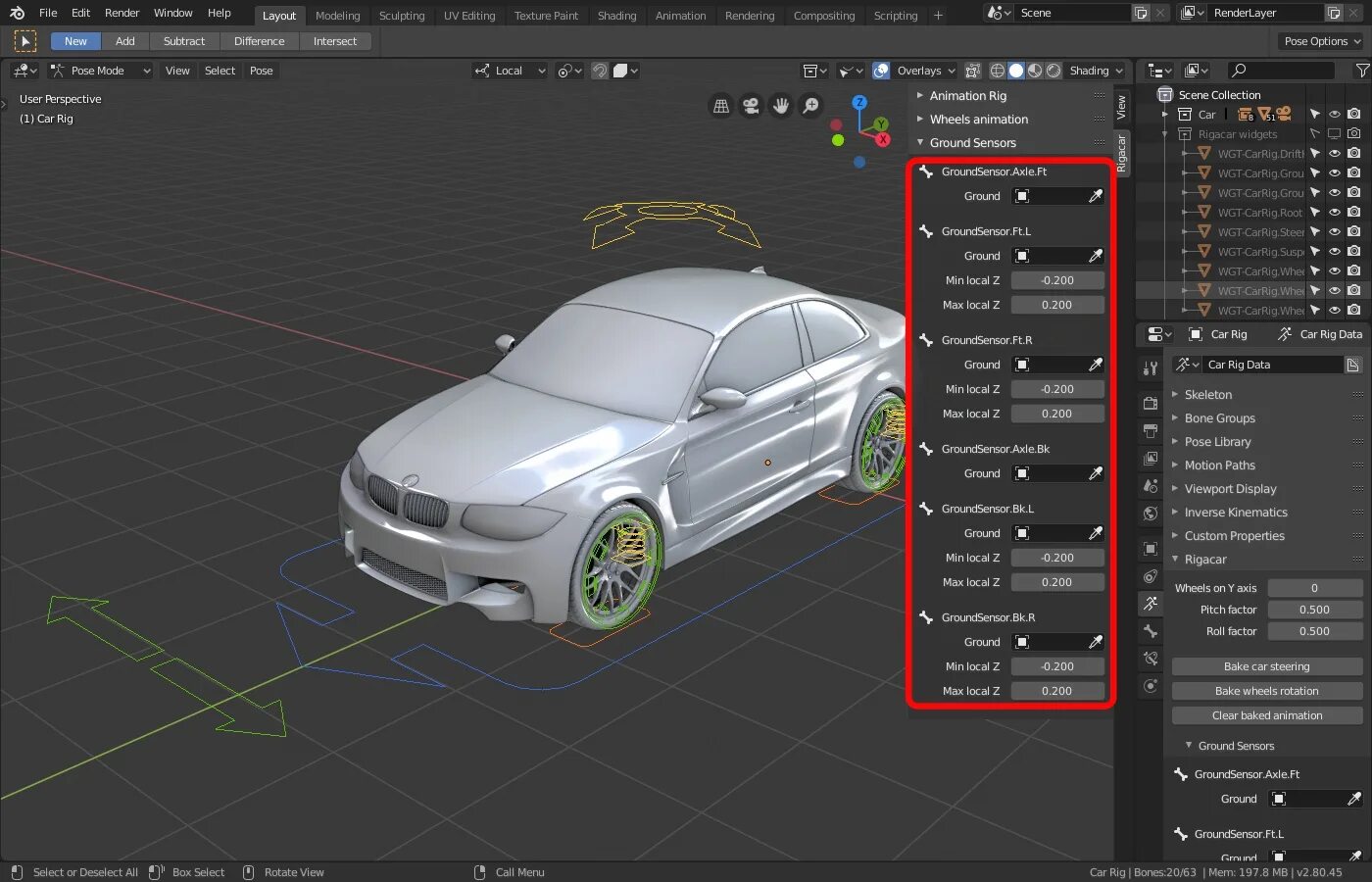Open the Render properties tab

coord(1151,404)
